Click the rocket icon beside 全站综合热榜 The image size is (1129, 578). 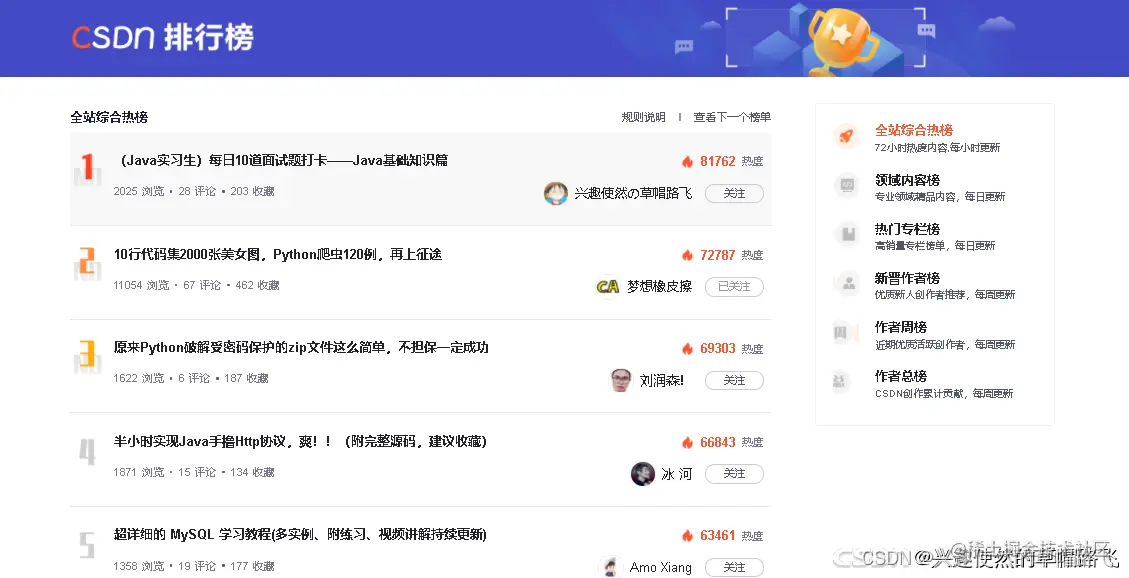[x=847, y=136]
